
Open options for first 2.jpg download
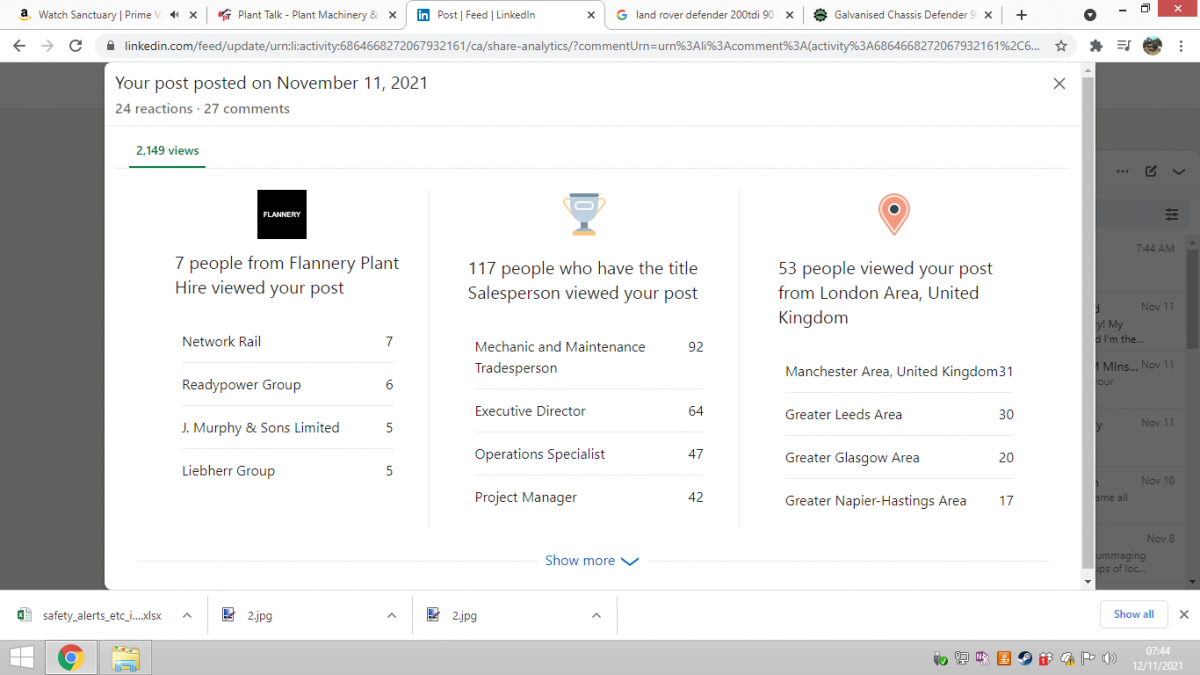(x=391, y=615)
